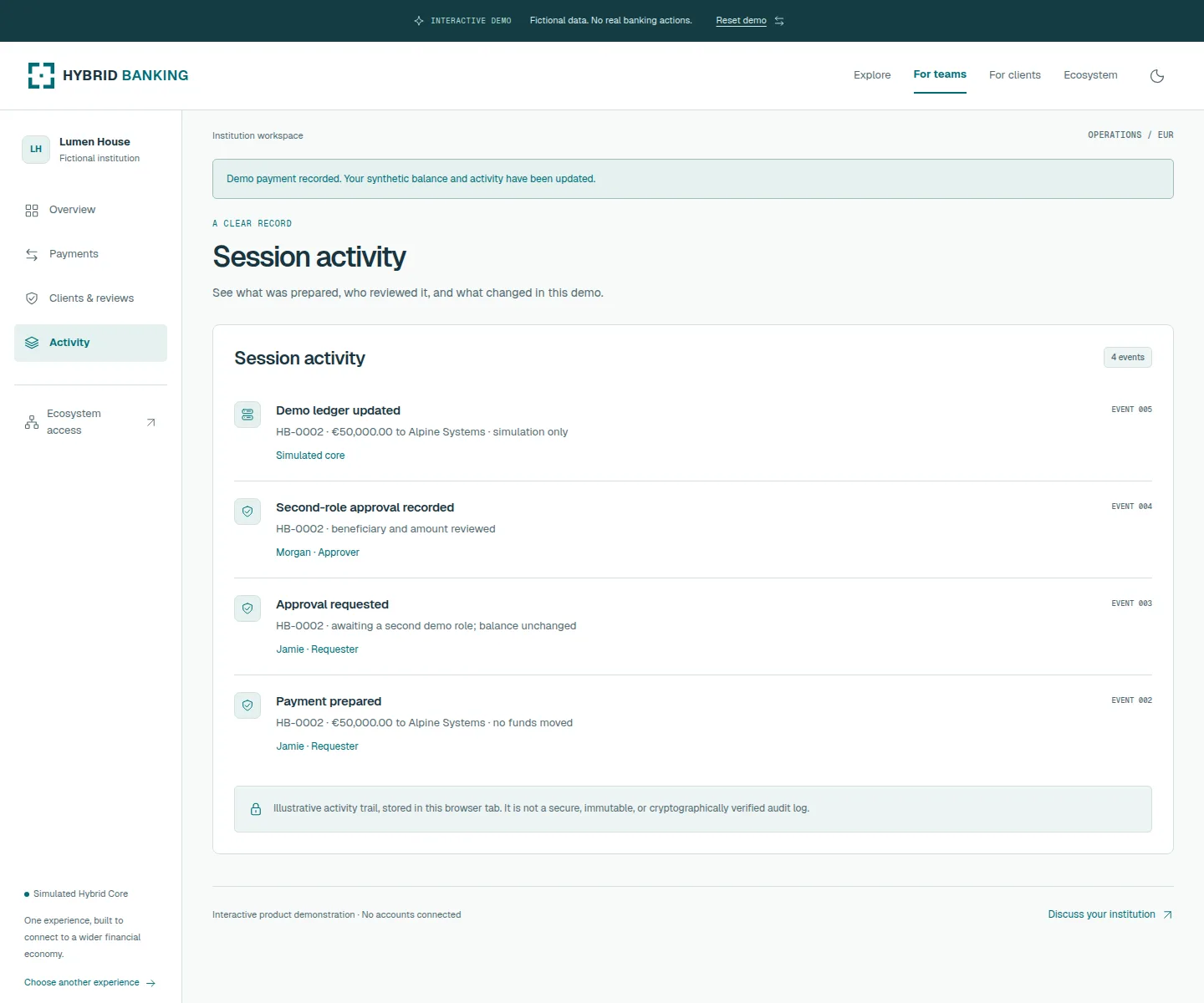This screenshot has width=1204, height=1003.
Task: Click the EVENT 002 label
Action: pos(1131,700)
